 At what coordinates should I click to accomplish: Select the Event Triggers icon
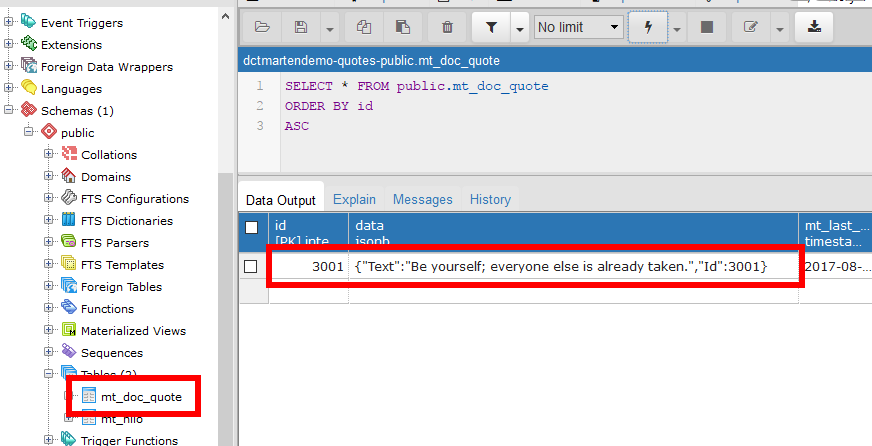click(x=28, y=22)
